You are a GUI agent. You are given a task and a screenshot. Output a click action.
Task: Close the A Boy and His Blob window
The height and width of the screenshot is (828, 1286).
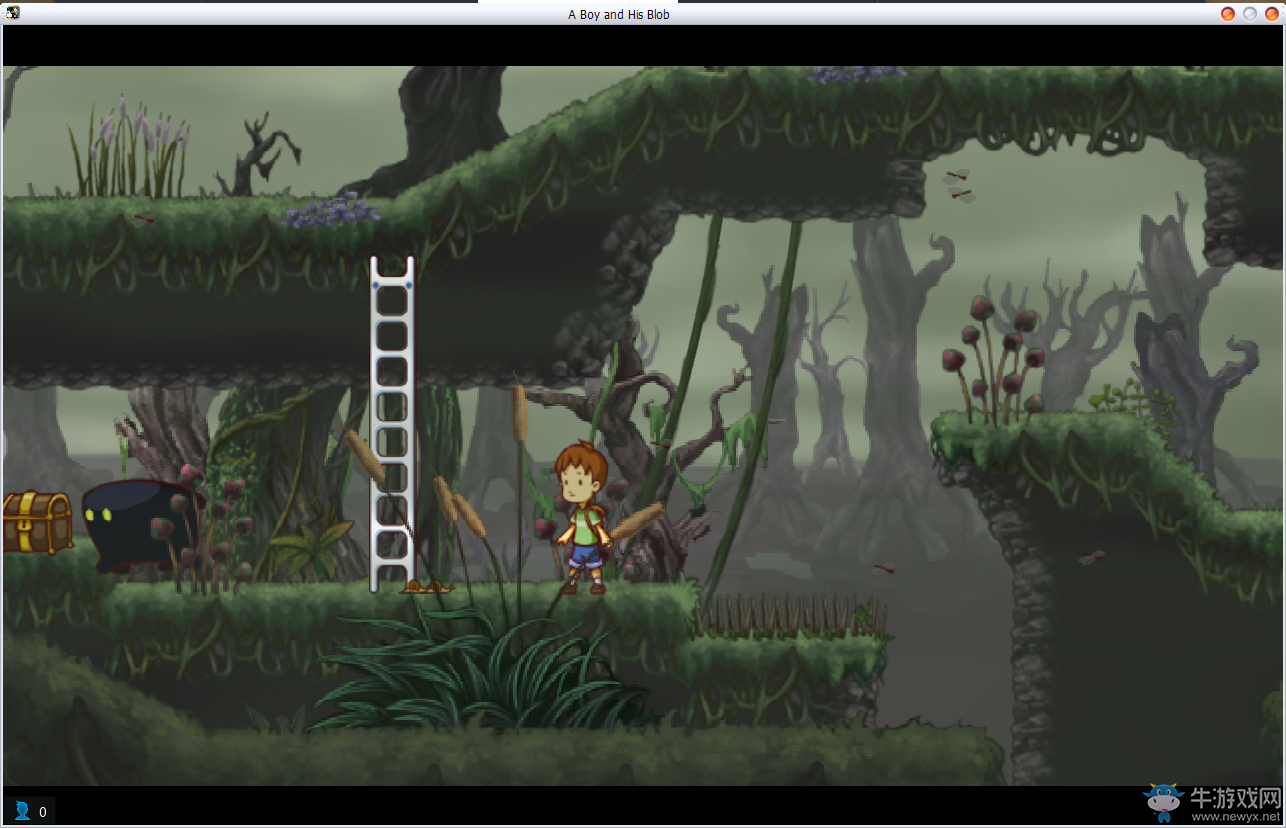[x=1271, y=14]
